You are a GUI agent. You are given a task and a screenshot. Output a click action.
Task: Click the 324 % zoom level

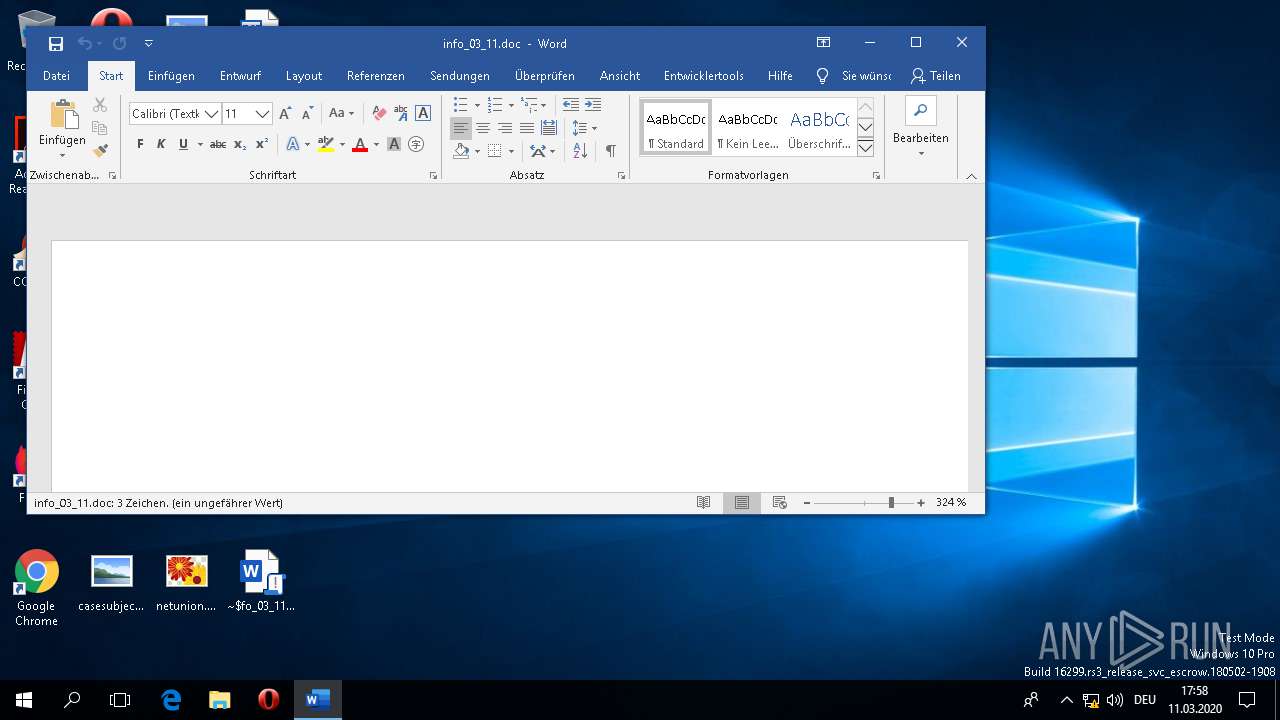951,503
